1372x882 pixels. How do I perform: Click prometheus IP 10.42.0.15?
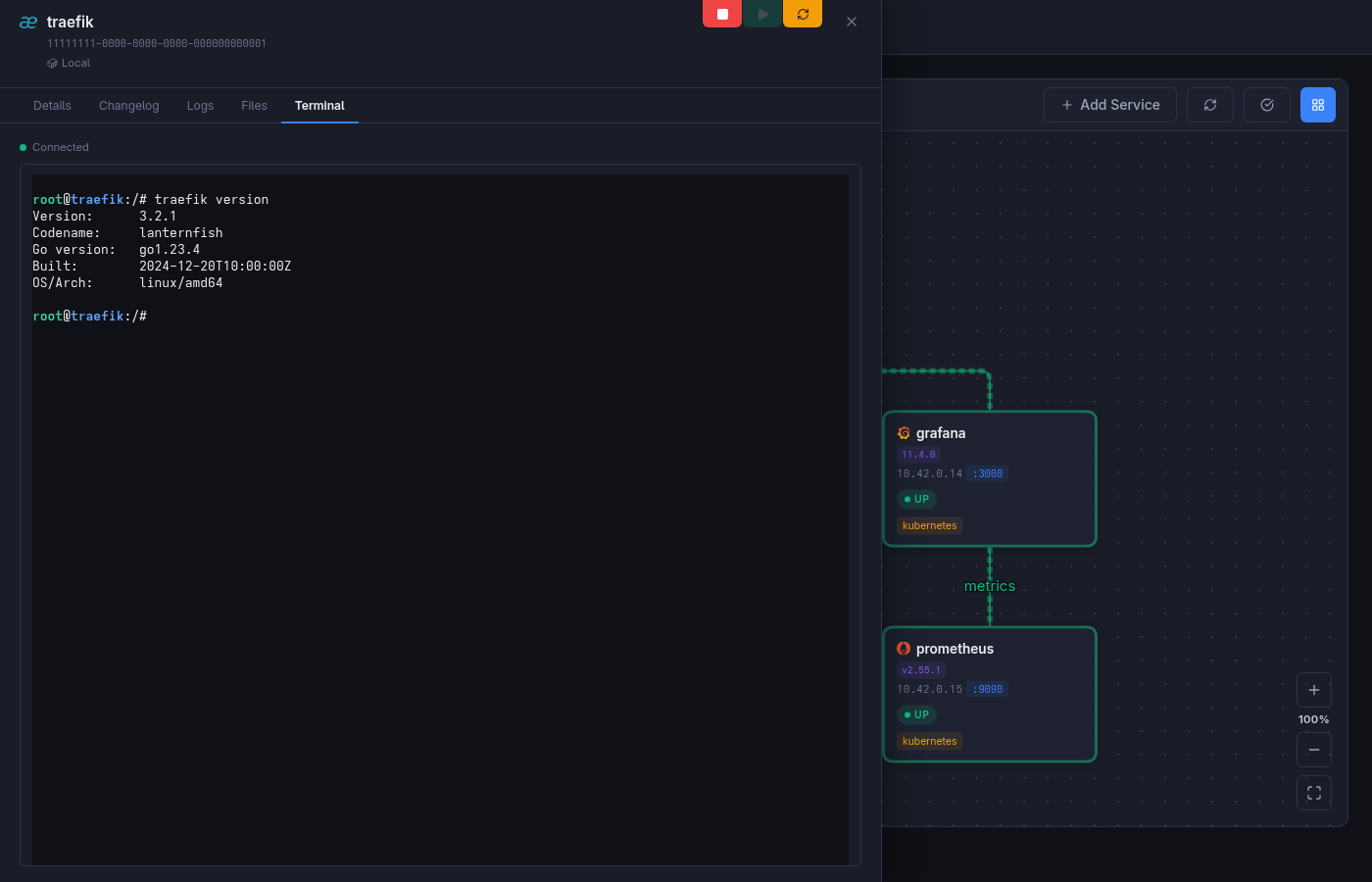click(929, 689)
